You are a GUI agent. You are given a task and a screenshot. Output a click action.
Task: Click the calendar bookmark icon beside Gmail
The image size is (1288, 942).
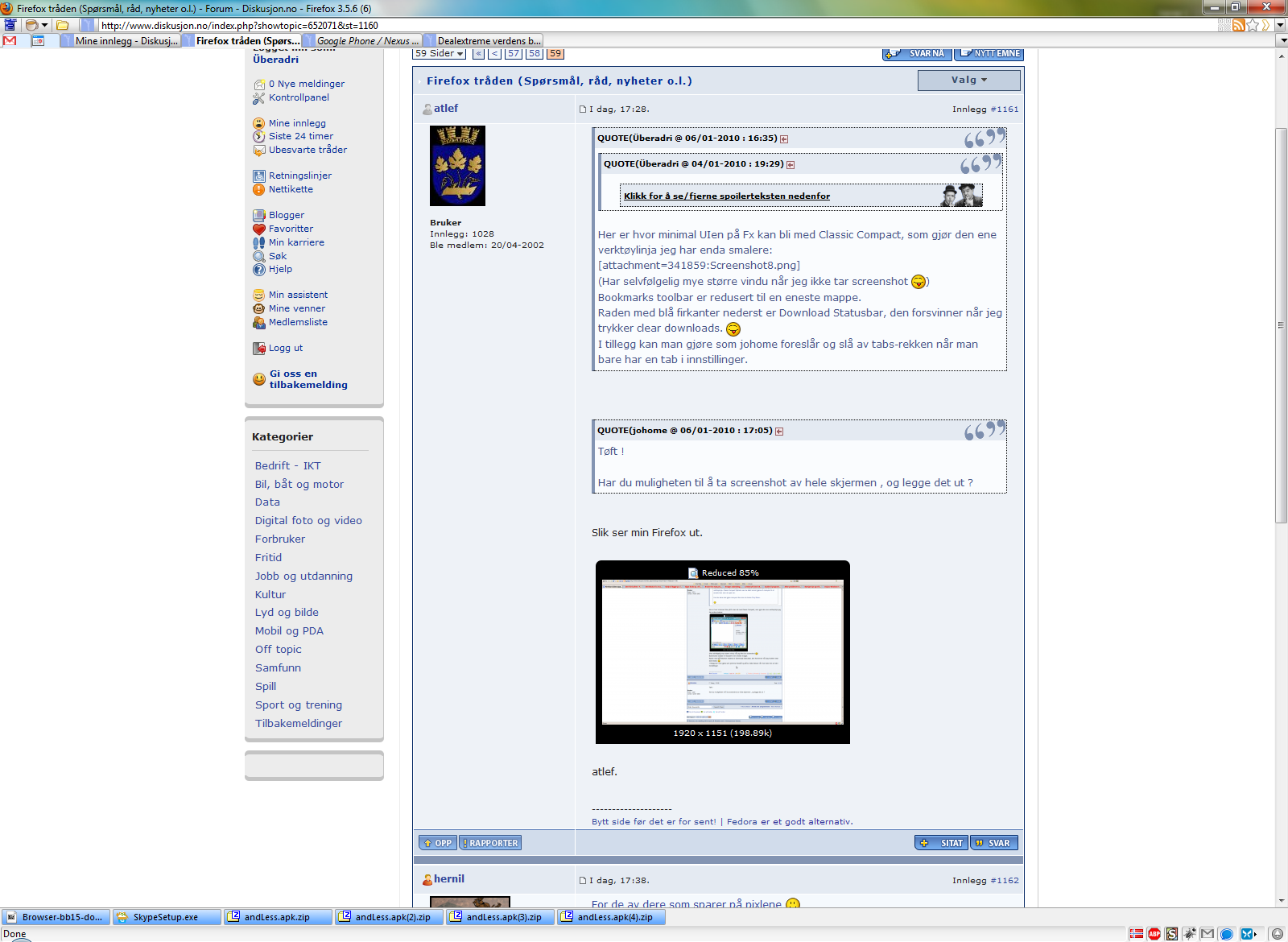38,40
